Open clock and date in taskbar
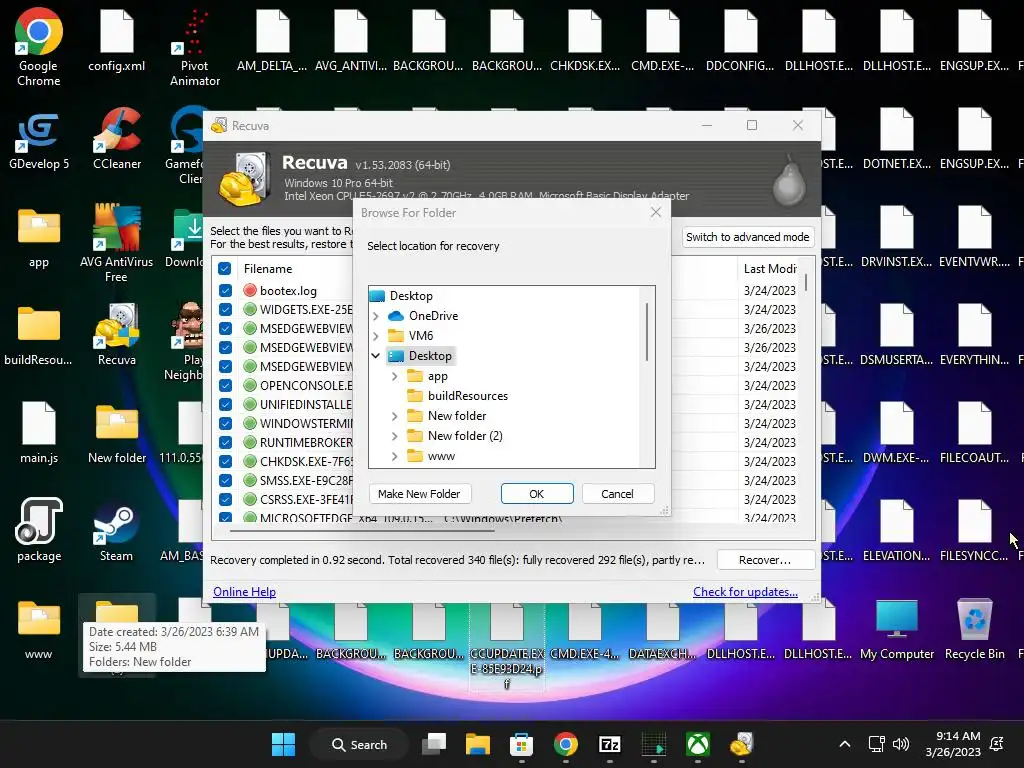1024x768 pixels. pos(953,744)
